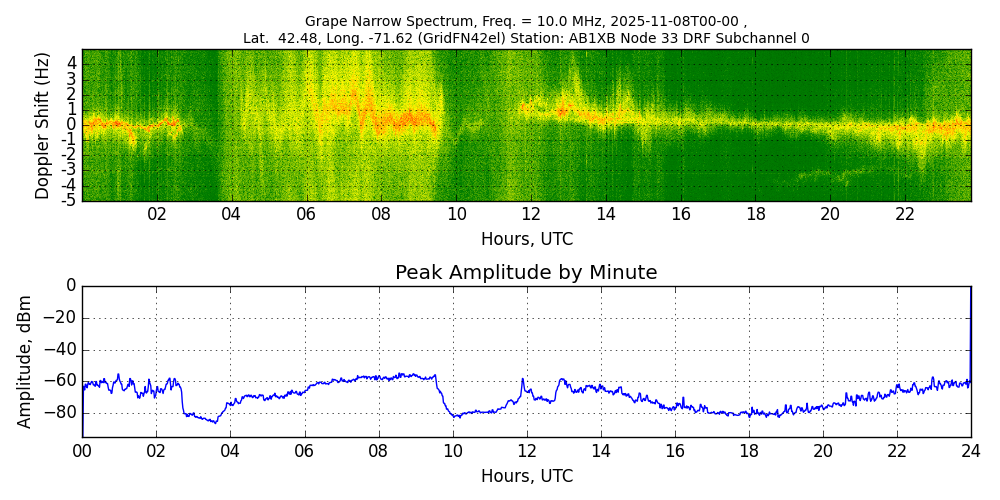Image resolution: width=1000 pixels, height=500 pixels.
Task: Select the 0 tick on amplitude axis
Action: click(70, 286)
